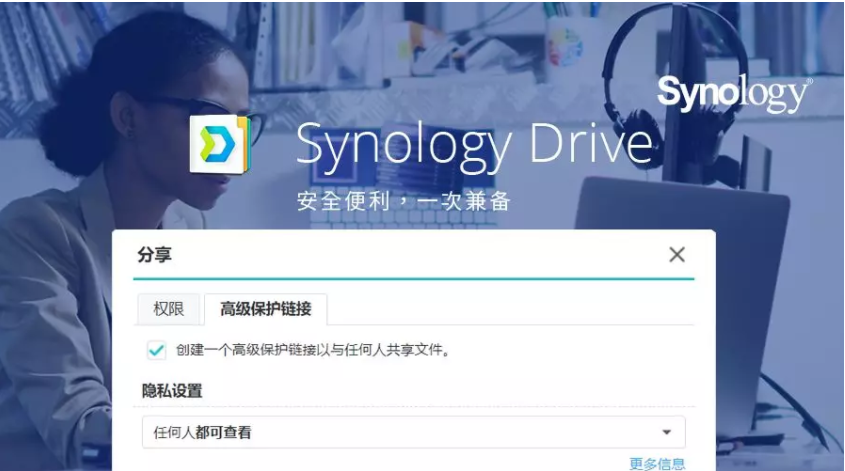Select the 高级保护链接 tab

point(266,309)
